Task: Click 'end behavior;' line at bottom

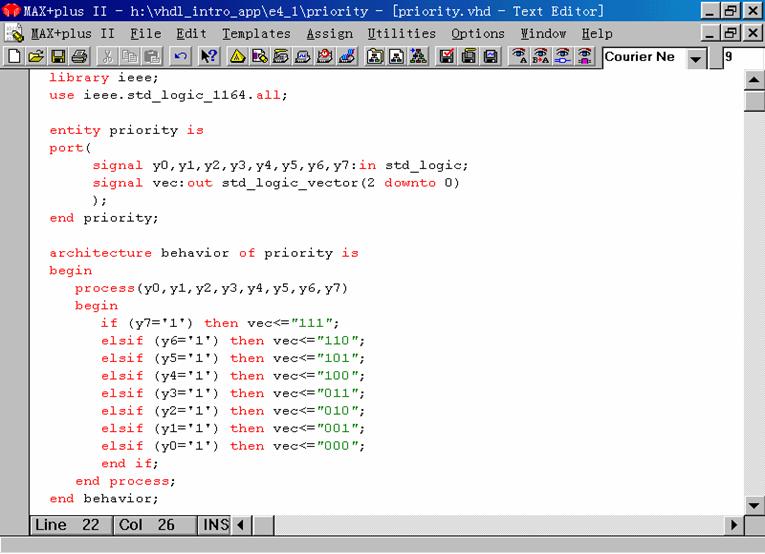Action: click(104, 499)
